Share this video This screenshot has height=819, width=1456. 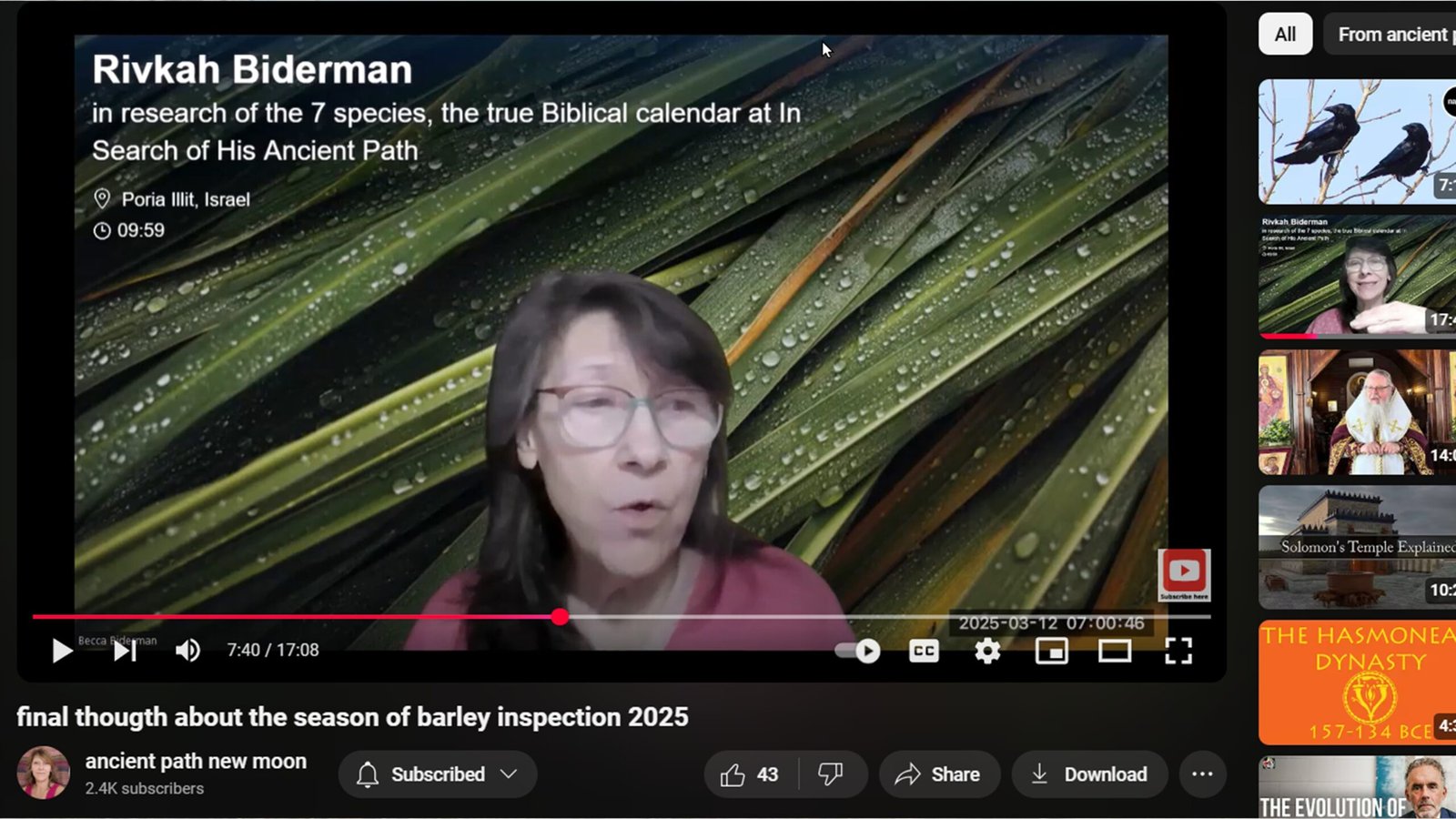pyautogui.click(x=939, y=774)
